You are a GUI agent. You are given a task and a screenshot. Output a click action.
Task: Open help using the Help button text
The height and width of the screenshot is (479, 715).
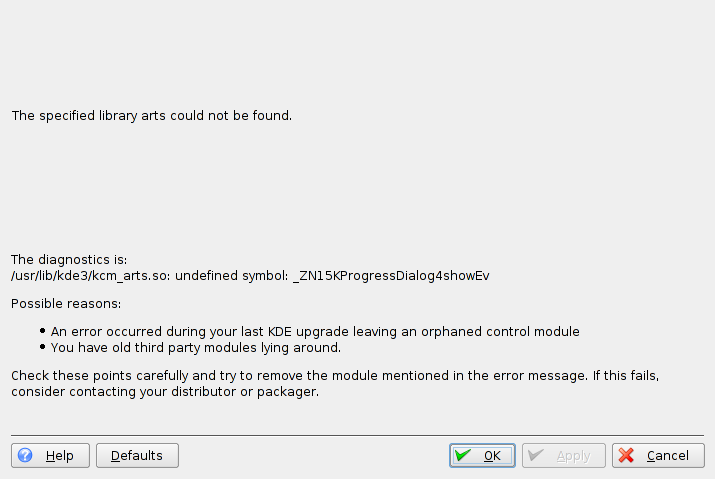[60, 456]
